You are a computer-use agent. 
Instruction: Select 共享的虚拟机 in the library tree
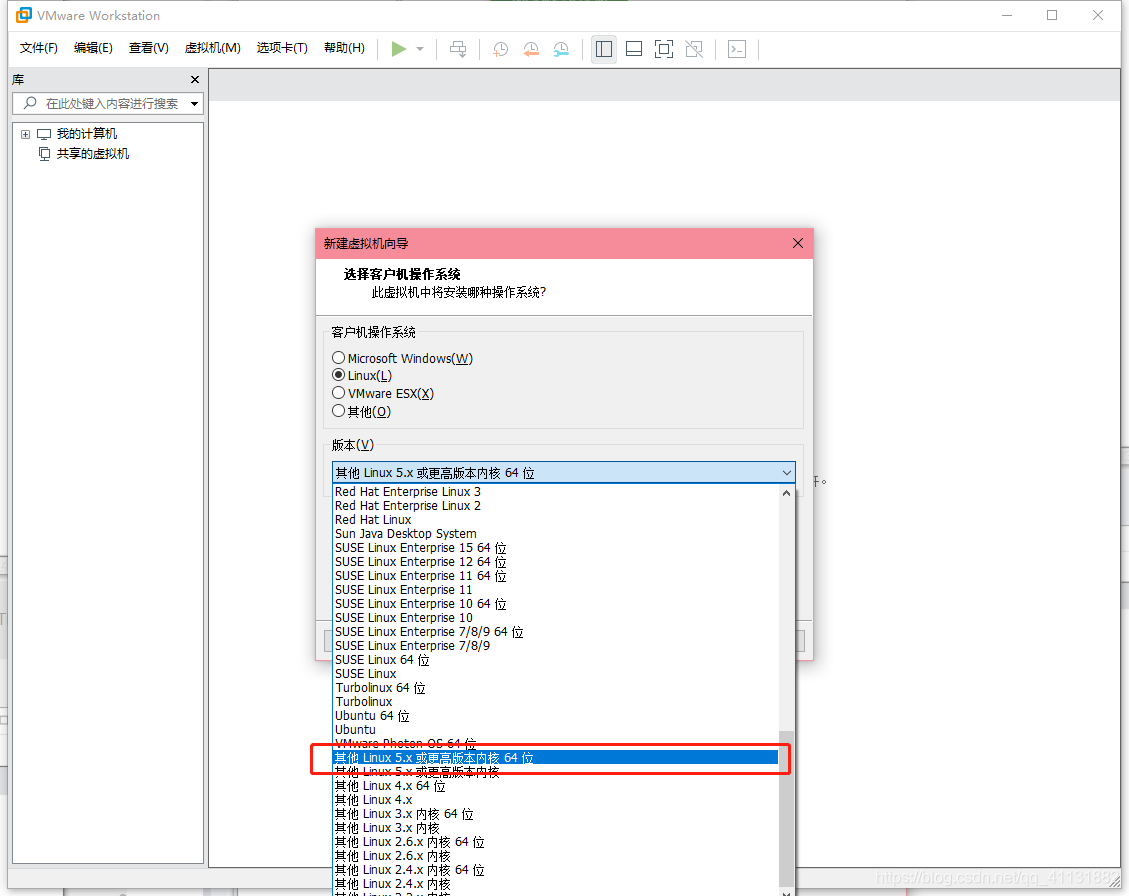click(x=93, y=153)
